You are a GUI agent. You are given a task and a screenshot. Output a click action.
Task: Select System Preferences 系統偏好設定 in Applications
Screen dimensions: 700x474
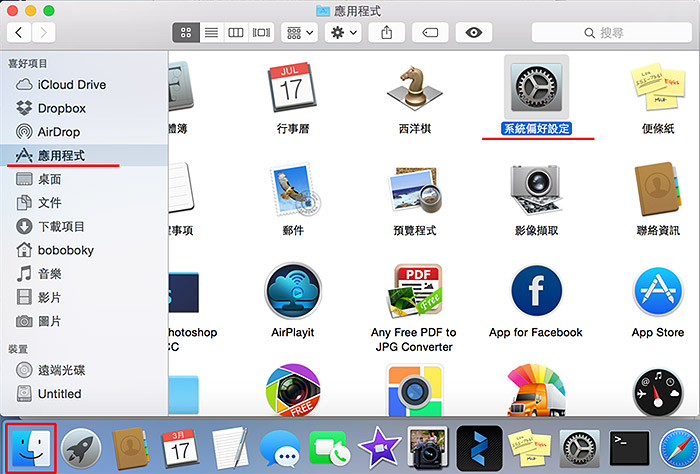(x=536, y=87)
